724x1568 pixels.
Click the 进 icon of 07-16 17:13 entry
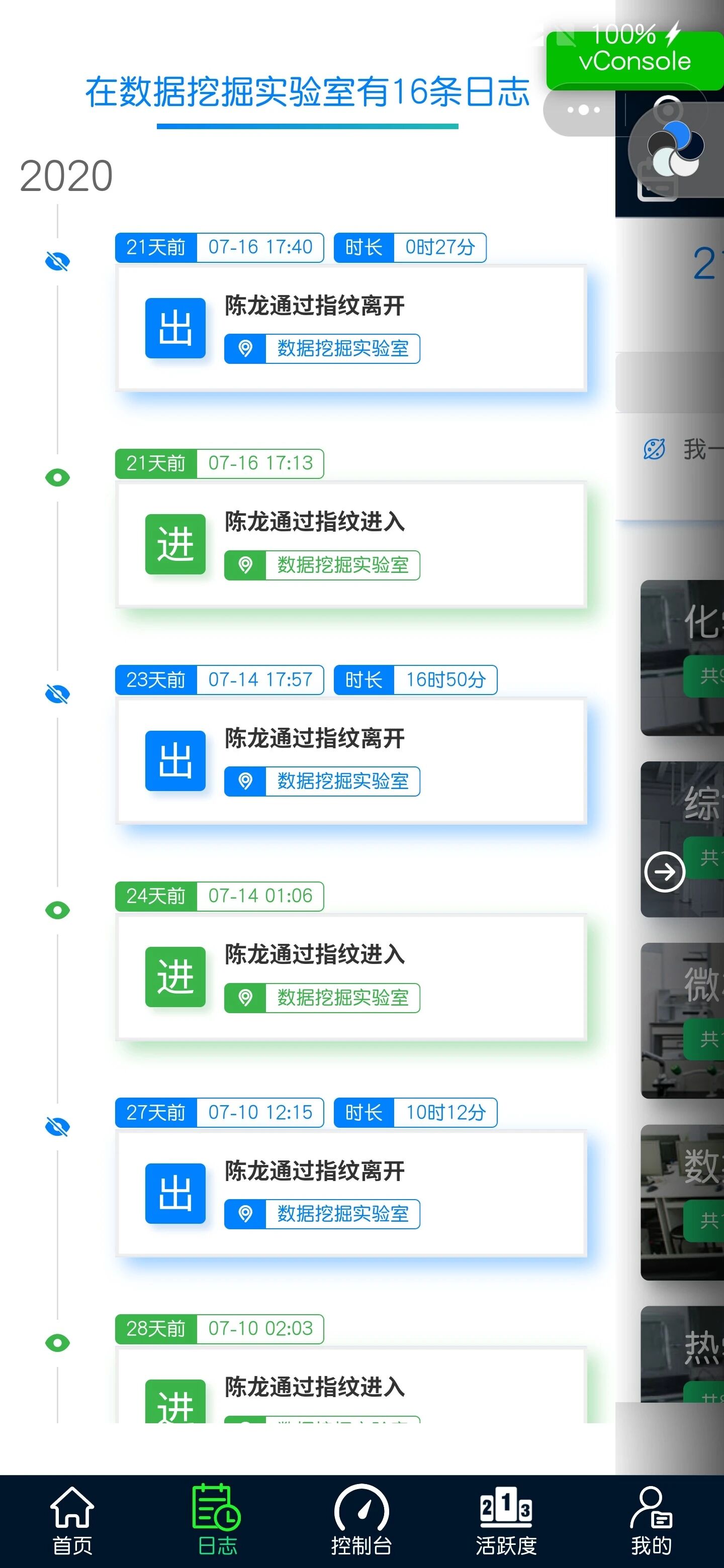pyautogui.click(x=175, y=544)
